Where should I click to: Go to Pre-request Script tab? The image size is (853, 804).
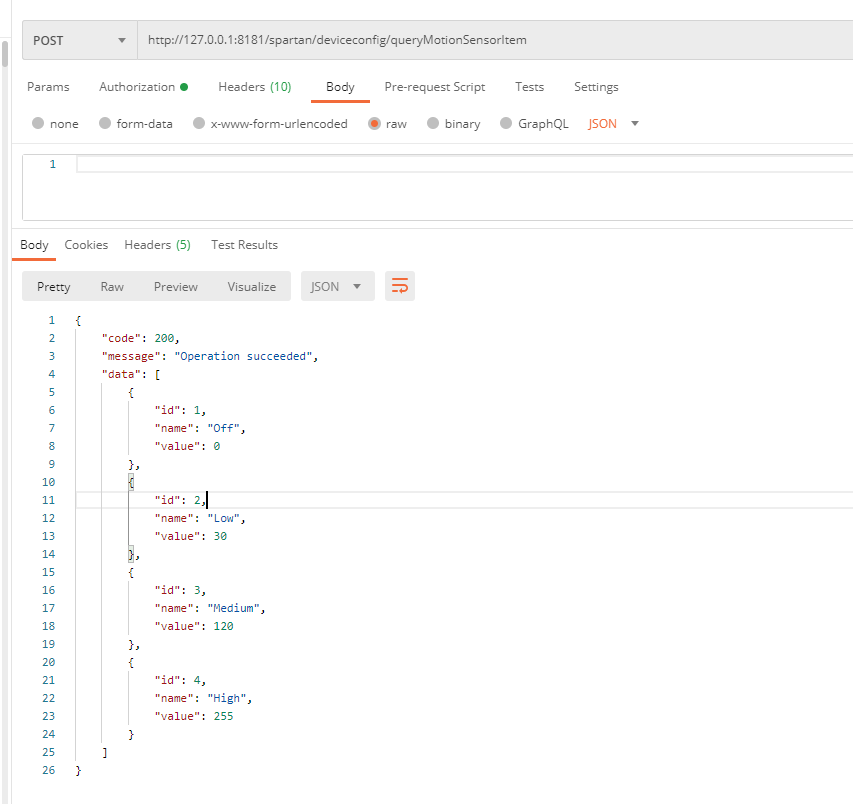point(434,87)
